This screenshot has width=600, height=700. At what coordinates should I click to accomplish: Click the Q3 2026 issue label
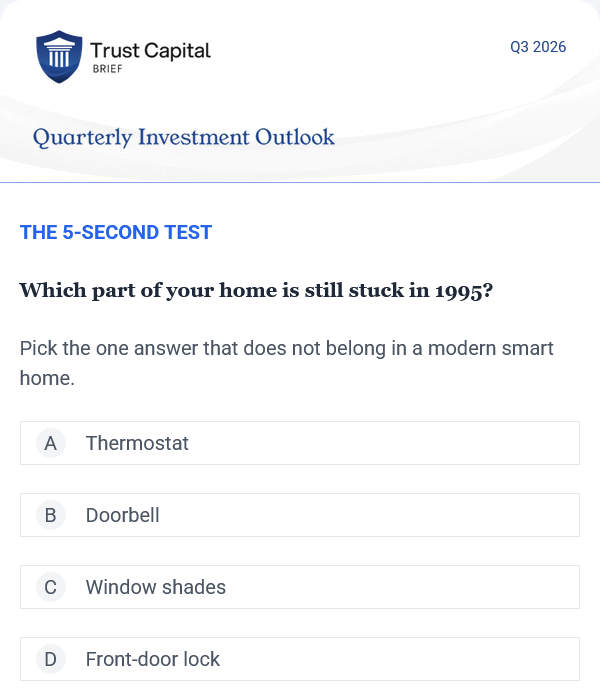(x=538, y=47)
